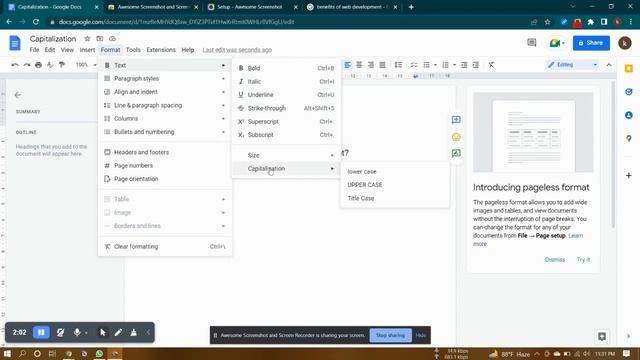Viewport: 640px width, 360px height.
Task: Toggle the recorder microphone
Action: [77, 332]
